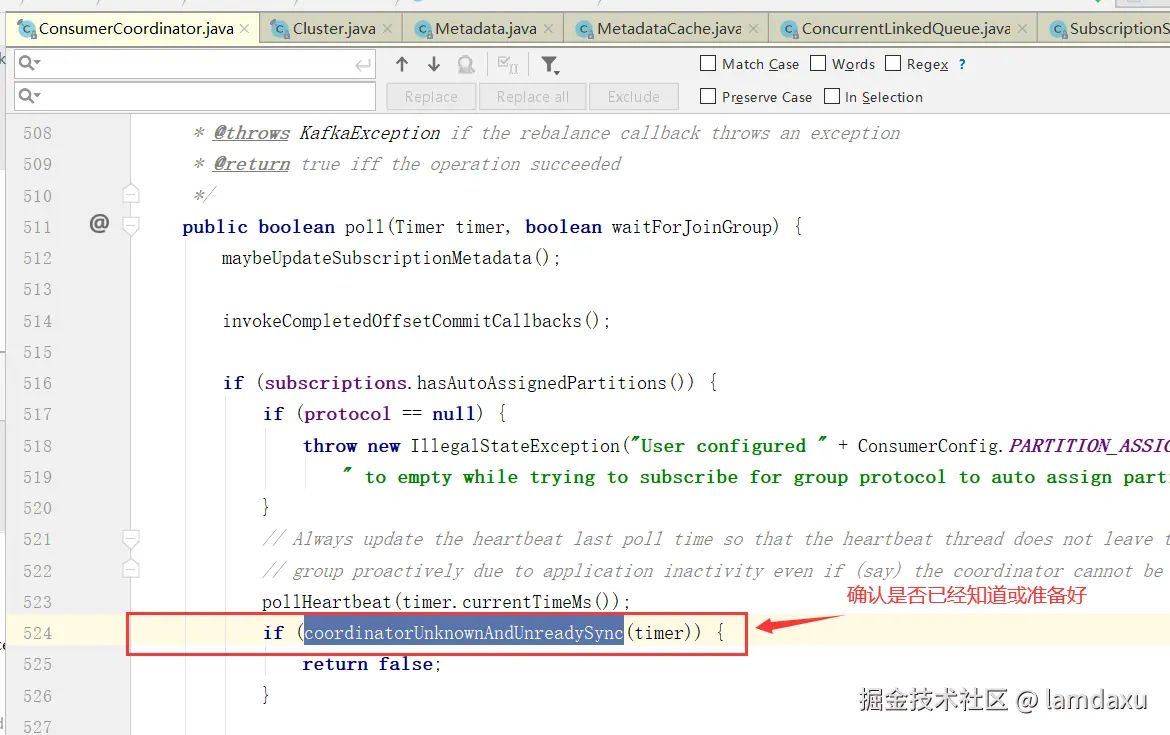Click class icon on Metadata.java tab
The height and width of the screenshot is (735, 1170).
coord(423,29)
